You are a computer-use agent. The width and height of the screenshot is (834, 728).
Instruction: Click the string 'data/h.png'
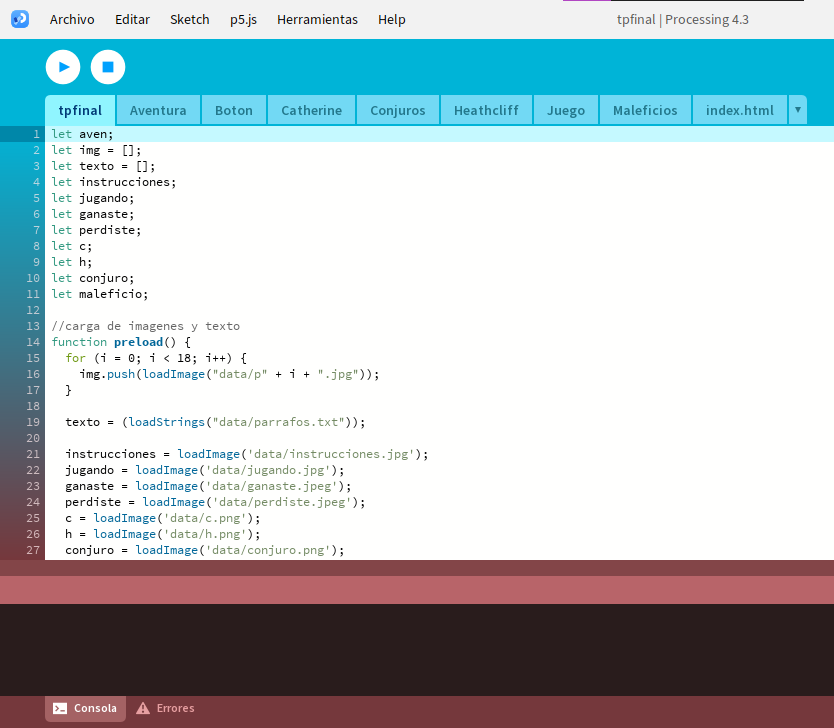[206, 534]
